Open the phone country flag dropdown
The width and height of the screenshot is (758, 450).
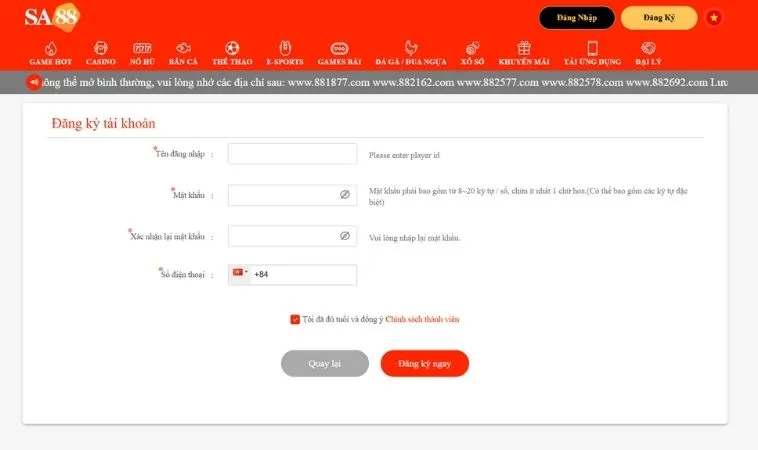pyautogui.click(x=240, y=273)
